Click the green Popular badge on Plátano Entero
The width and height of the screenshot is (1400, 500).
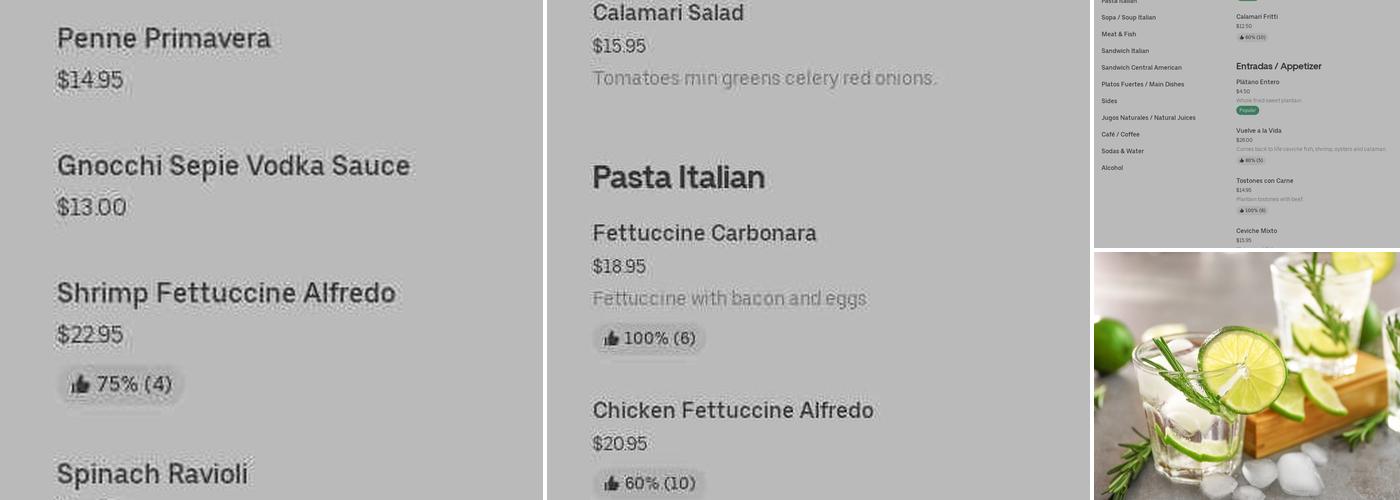1247,110
